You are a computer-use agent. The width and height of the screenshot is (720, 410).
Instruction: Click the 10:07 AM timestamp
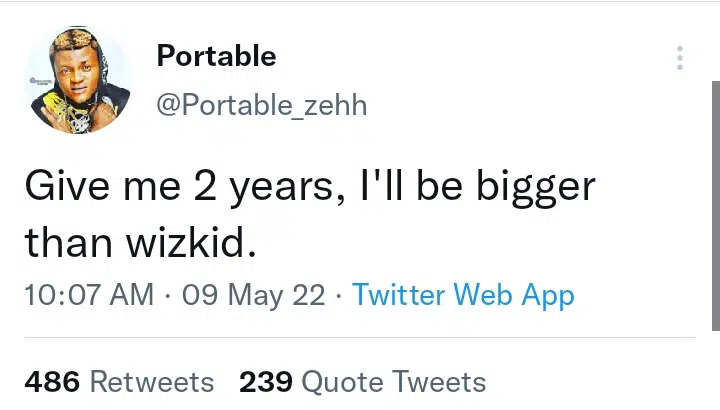(x=89, y=295)
